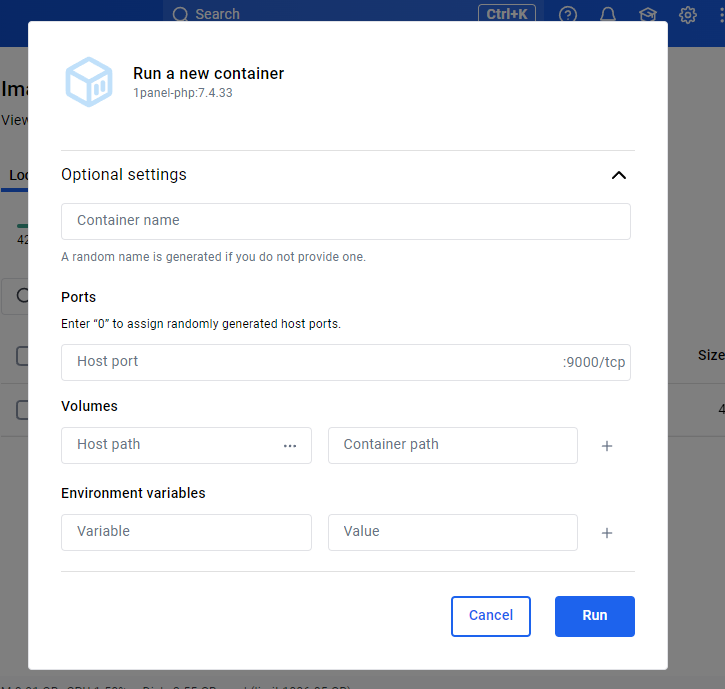725x689 pixels.
Task: Collapse the Optional settings section
Action: tap(619, 175)
